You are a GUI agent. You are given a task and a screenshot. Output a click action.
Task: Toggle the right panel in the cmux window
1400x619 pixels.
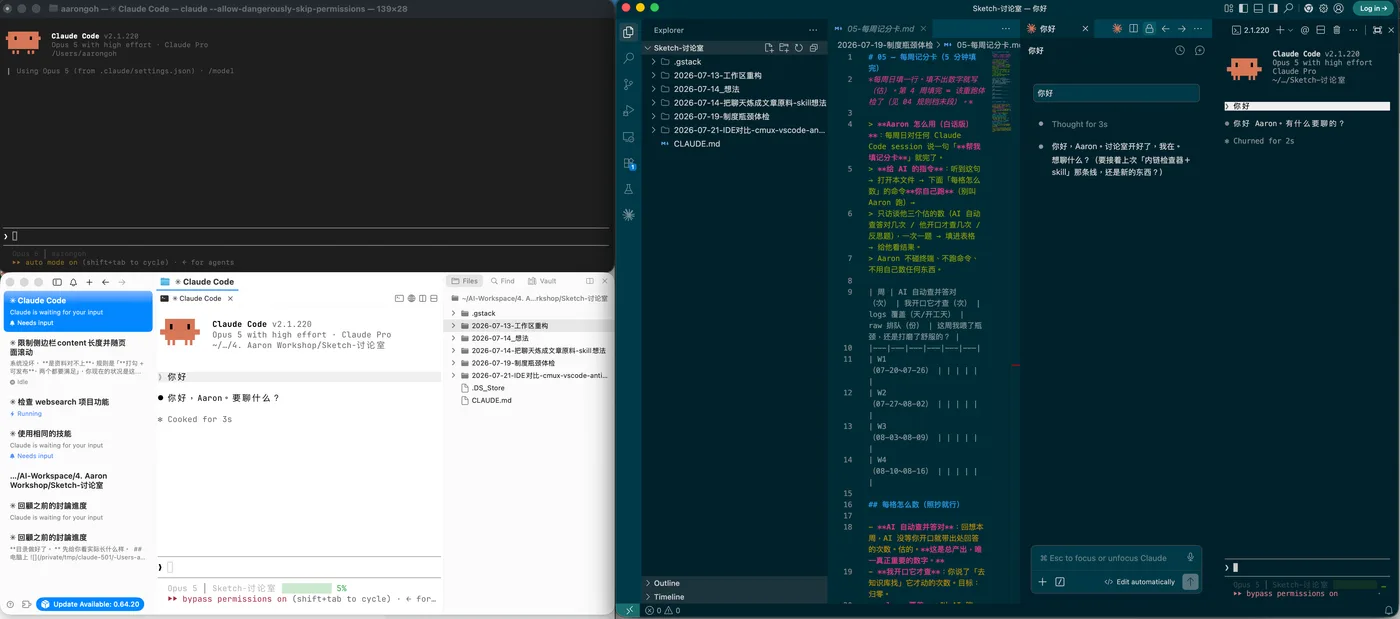click(x=589, y=281)
